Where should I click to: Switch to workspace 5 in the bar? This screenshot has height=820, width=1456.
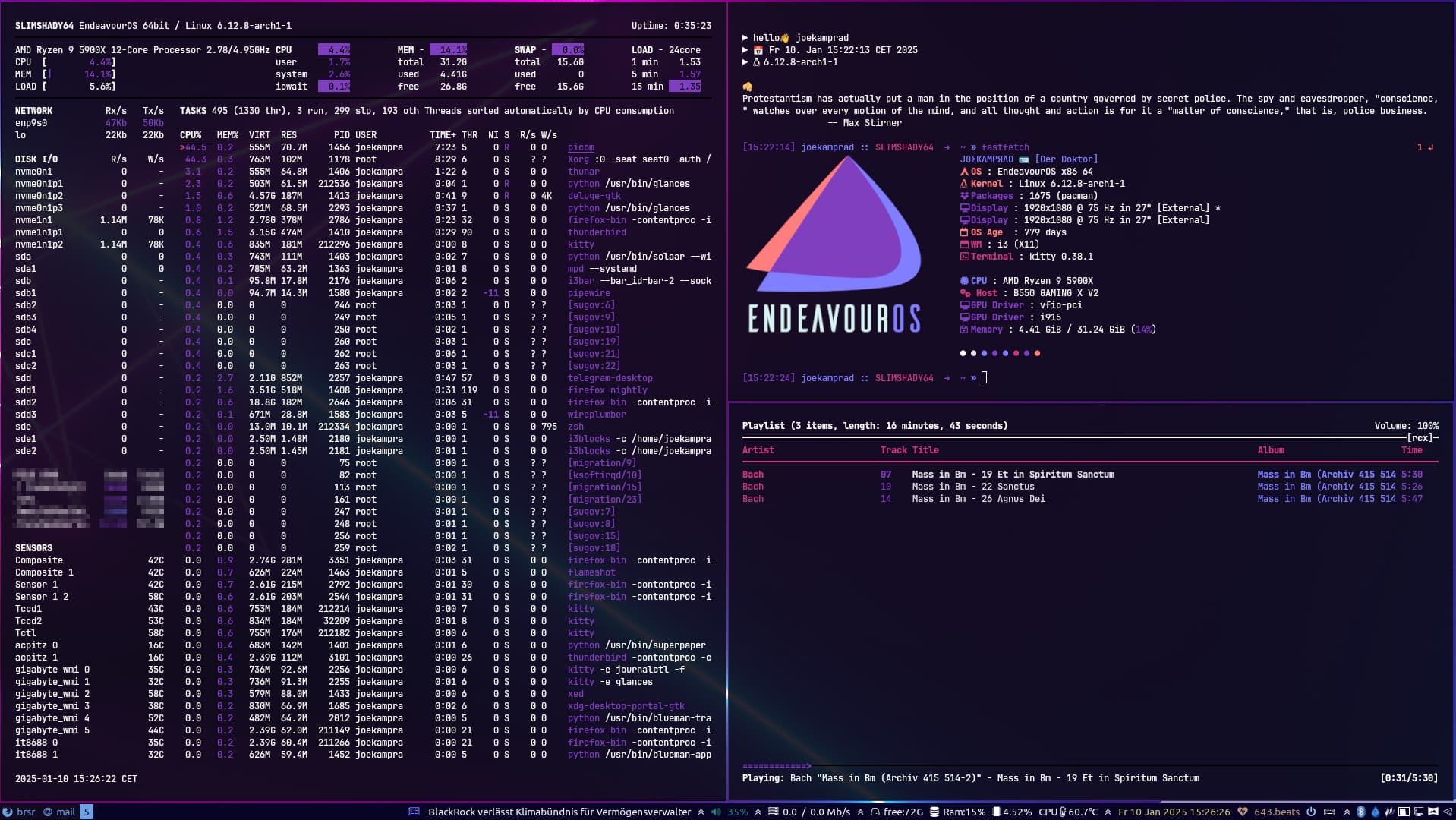point(87,812)
